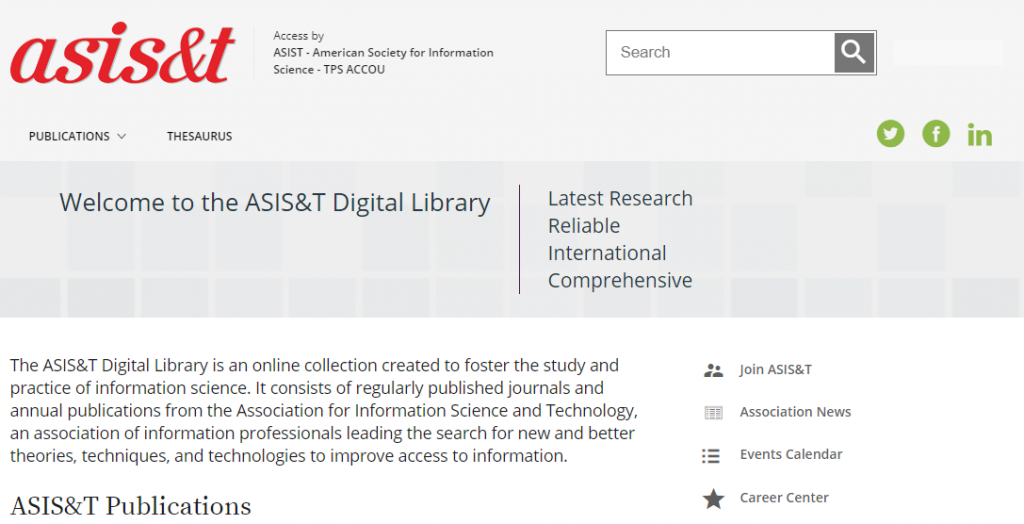Click the 'Welcome to the ASIS&T Digital Library' heading
This screenshot has width=1024, height=524.
[x=275, y=203]
